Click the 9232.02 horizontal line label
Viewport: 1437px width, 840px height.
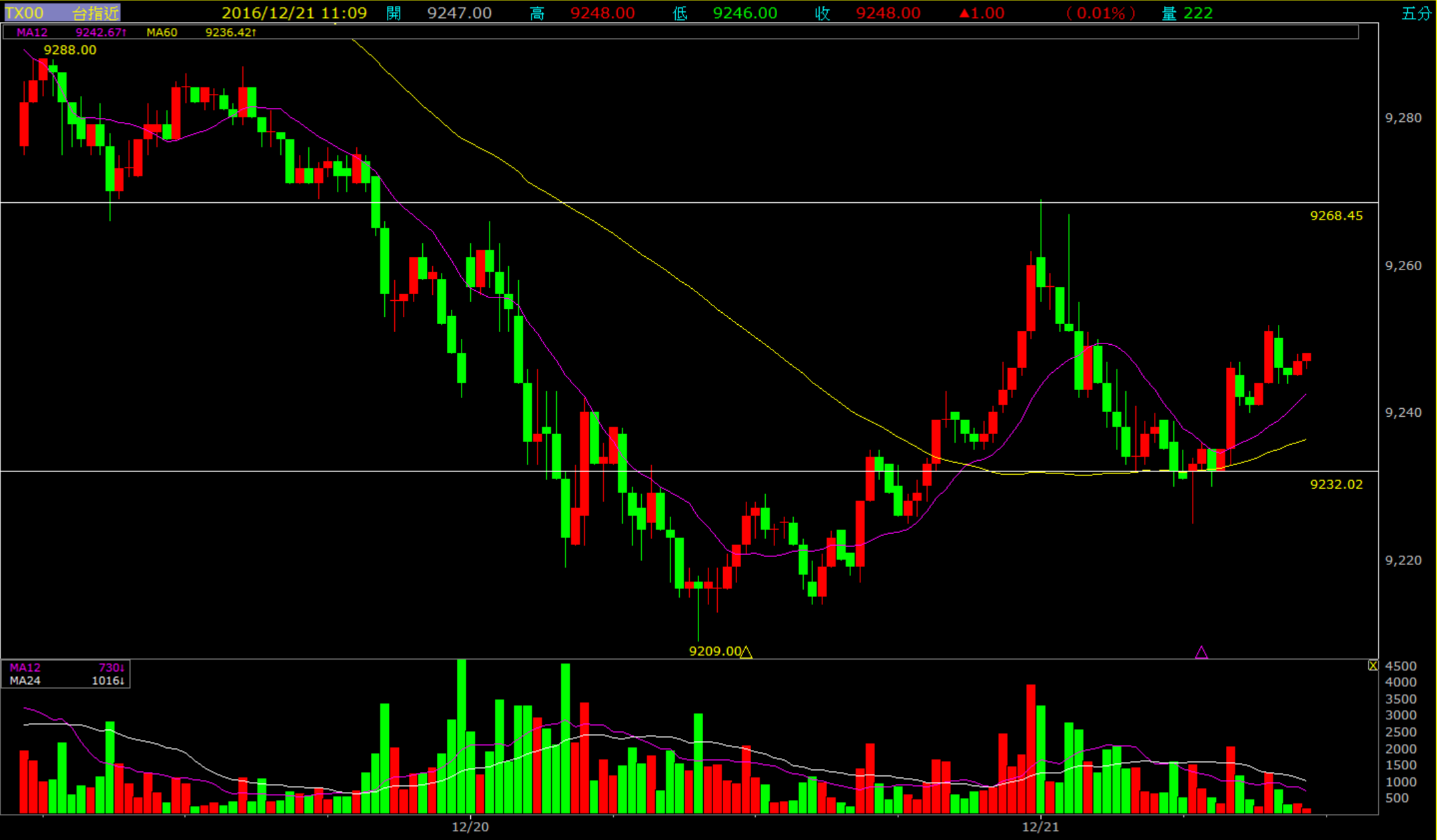coord(1336,485)
